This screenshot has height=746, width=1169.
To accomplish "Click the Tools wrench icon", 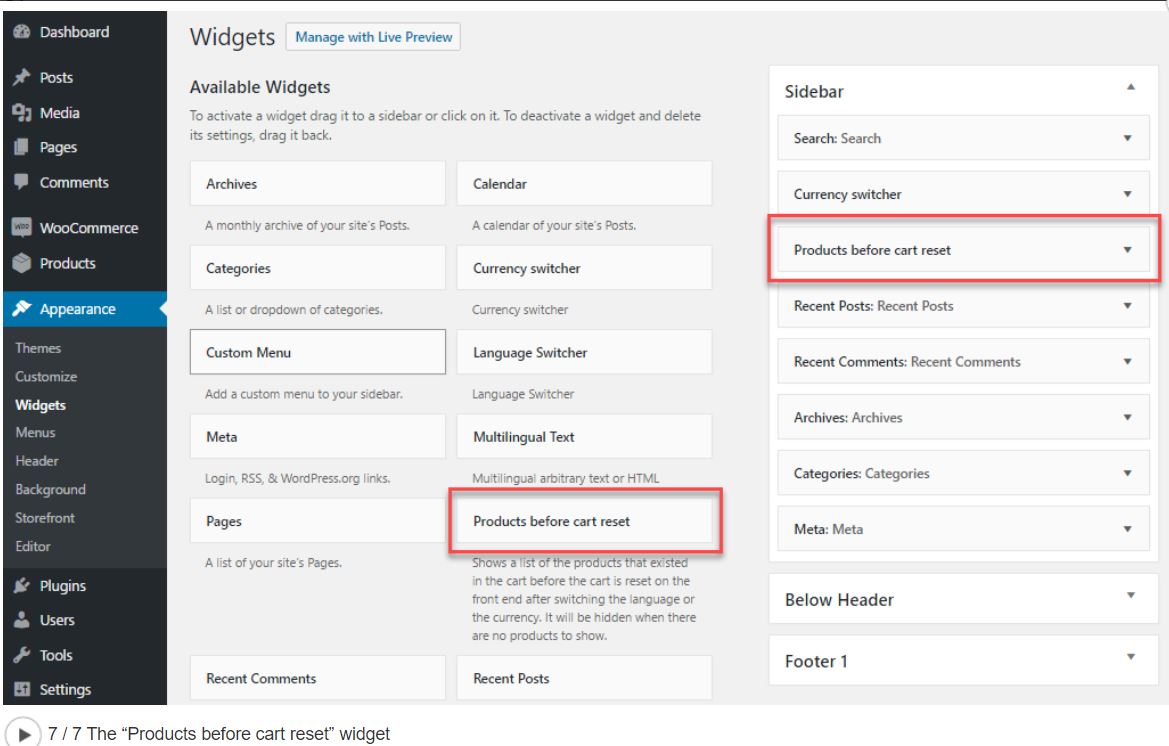I will [22, 654].
